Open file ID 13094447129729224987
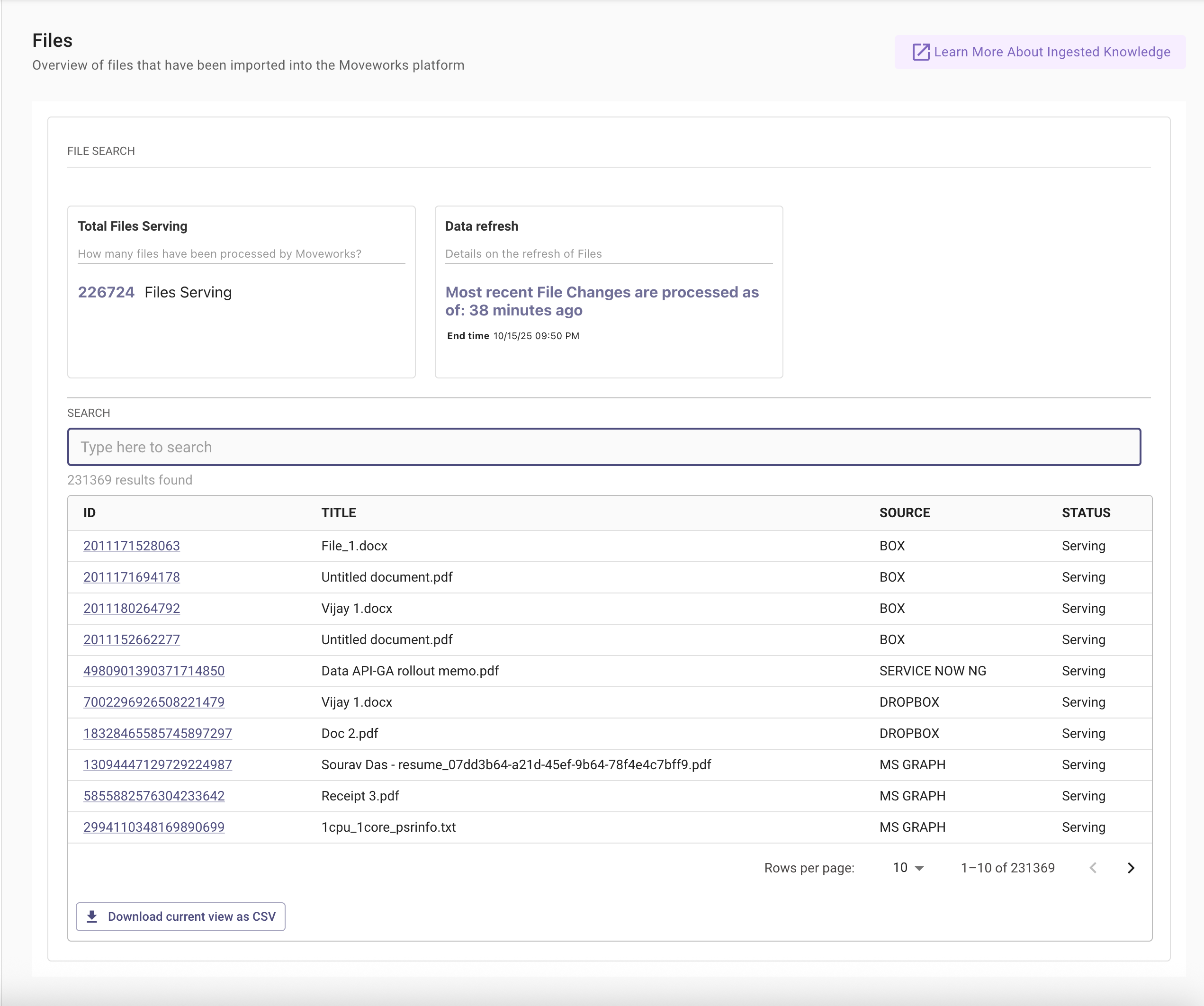 (x=158, y=764)
